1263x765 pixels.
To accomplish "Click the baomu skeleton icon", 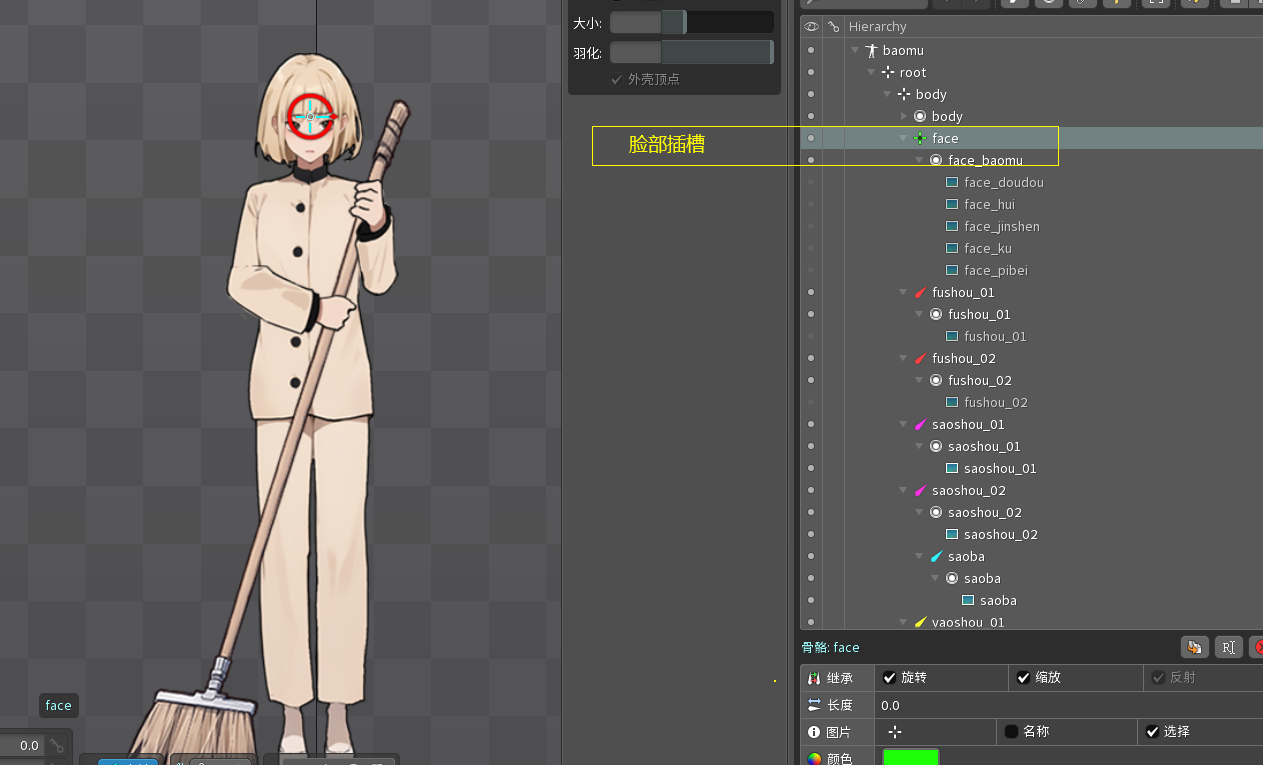I will (870, 51).
